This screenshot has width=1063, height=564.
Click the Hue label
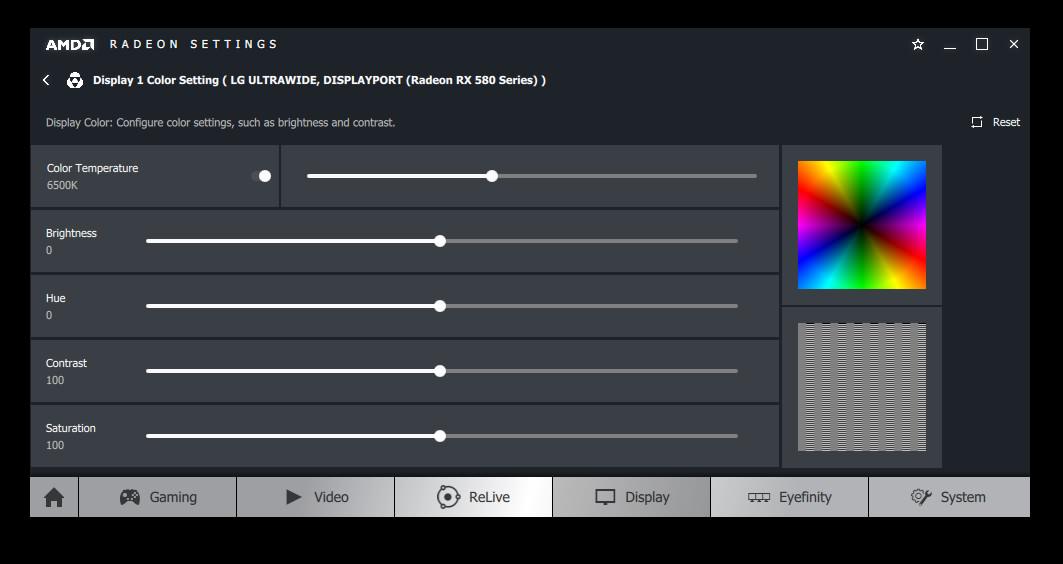(x=56, y=298)
